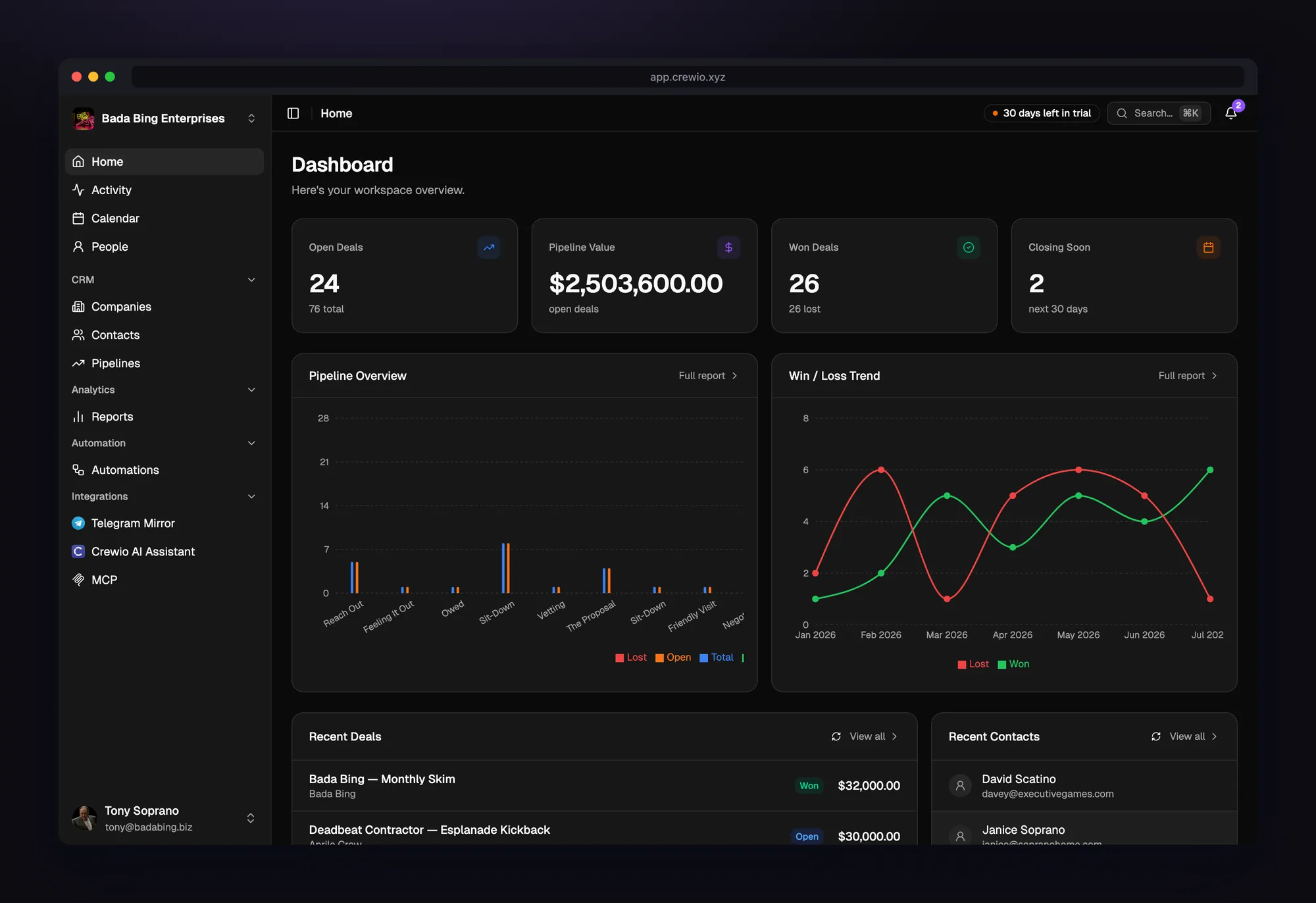The height and width of the screenshot is (903, 1316).
Task: Click the Crewio AI Assistant icon
Action: (78, 552)
